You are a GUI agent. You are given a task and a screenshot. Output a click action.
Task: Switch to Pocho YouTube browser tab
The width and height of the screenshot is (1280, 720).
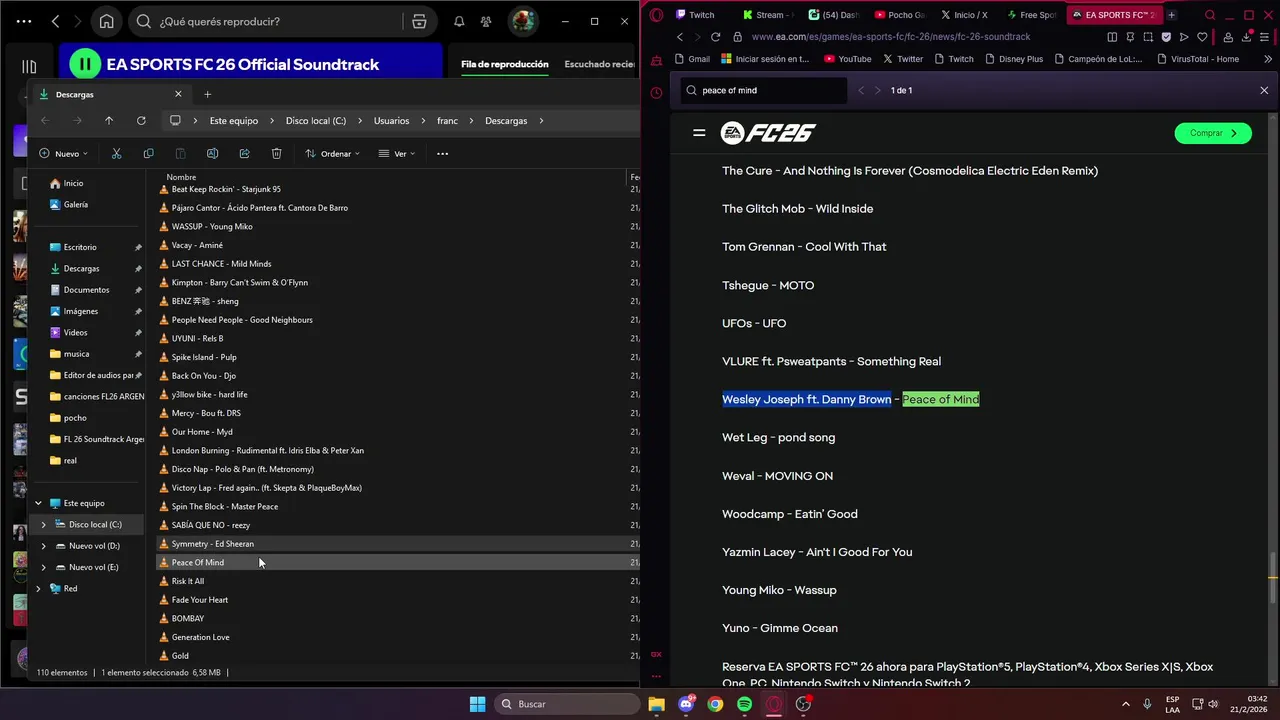point(899,15)
